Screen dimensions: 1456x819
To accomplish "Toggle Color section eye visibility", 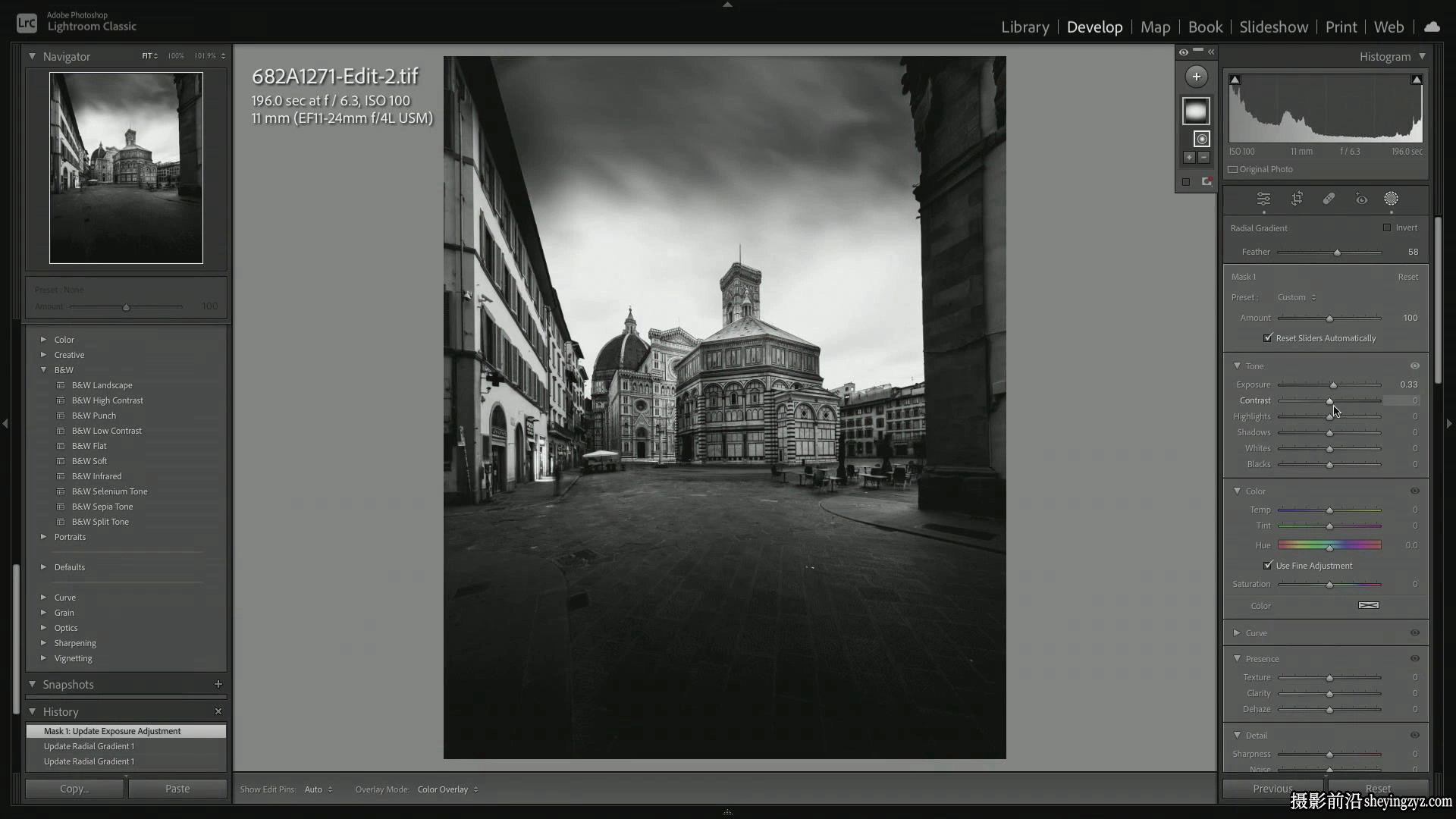I will pyautogui.click(x=1415, y=491).
